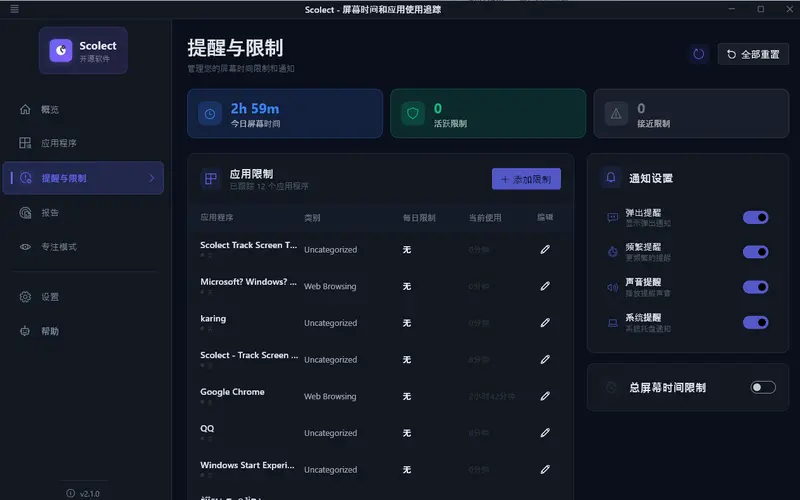Minimize the Scolect window
Viewport: 800px width, 500px height.
pyautogui.click(x=732, y=9)
